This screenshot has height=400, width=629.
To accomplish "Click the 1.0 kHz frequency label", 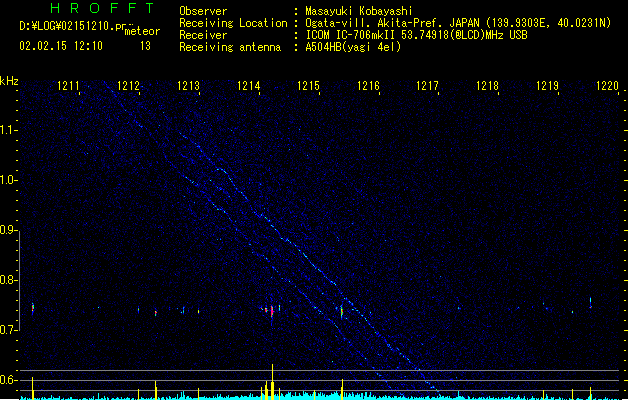I will tap(9, 180).
